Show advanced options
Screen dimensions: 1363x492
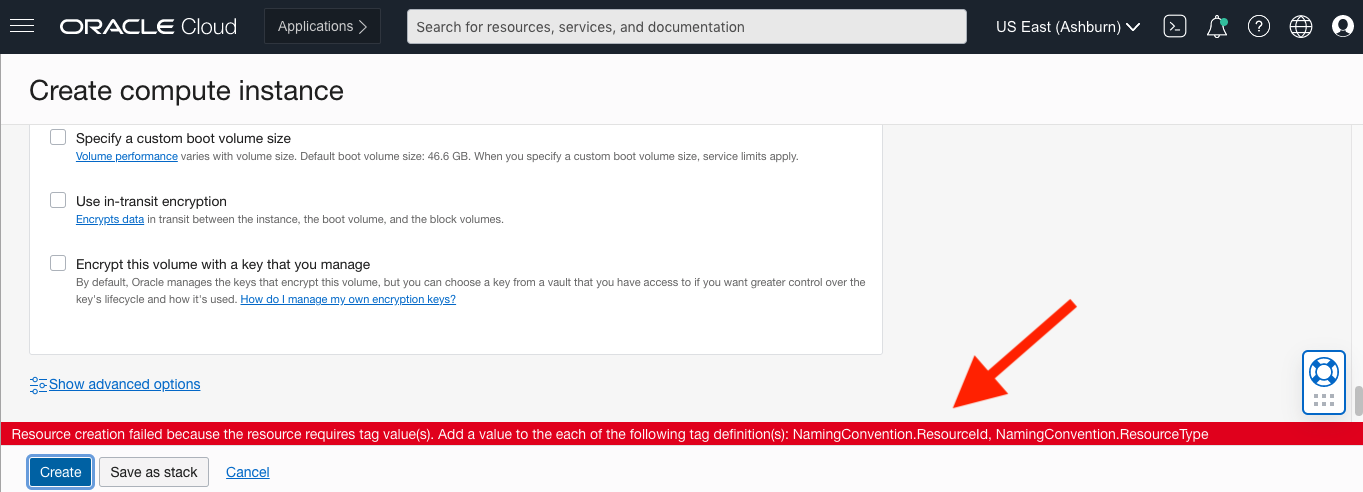tap(124, 384)
